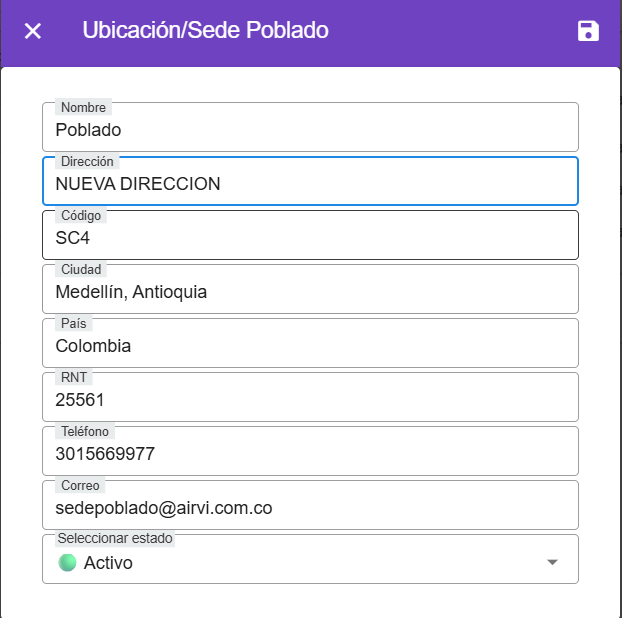Viewport: 622px width, 618px height.
Task: Click the RNT floating label
Action: click(x=74, y=377)
